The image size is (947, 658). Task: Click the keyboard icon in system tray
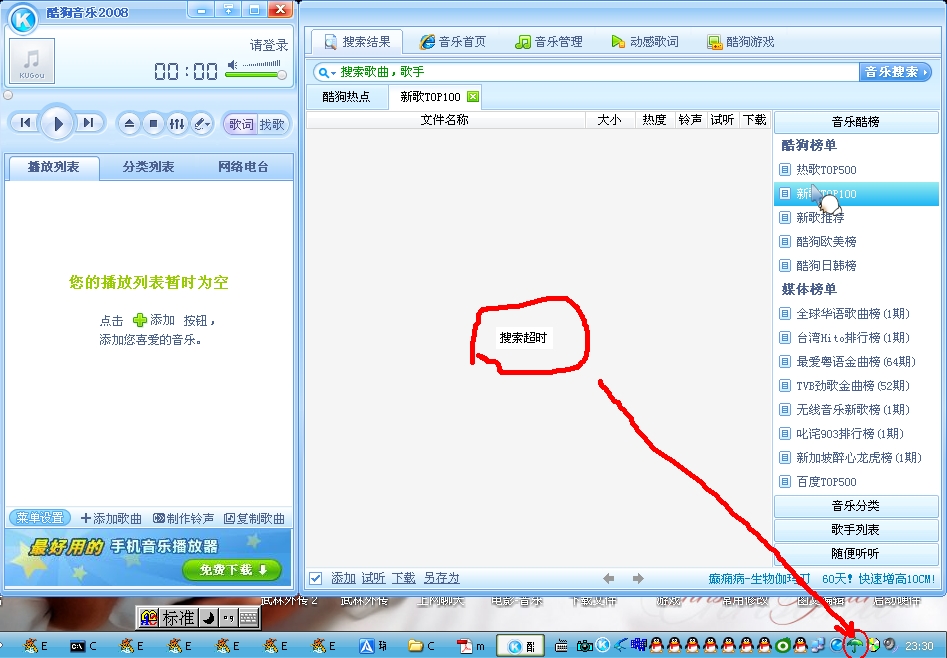coord(561,646)
